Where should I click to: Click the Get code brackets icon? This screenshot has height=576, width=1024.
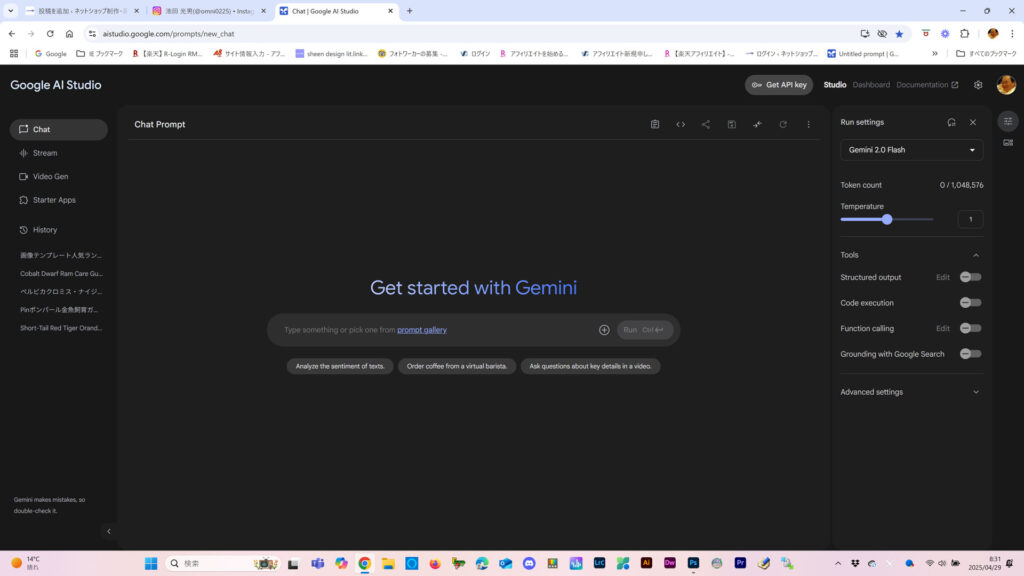coord(680,124)
